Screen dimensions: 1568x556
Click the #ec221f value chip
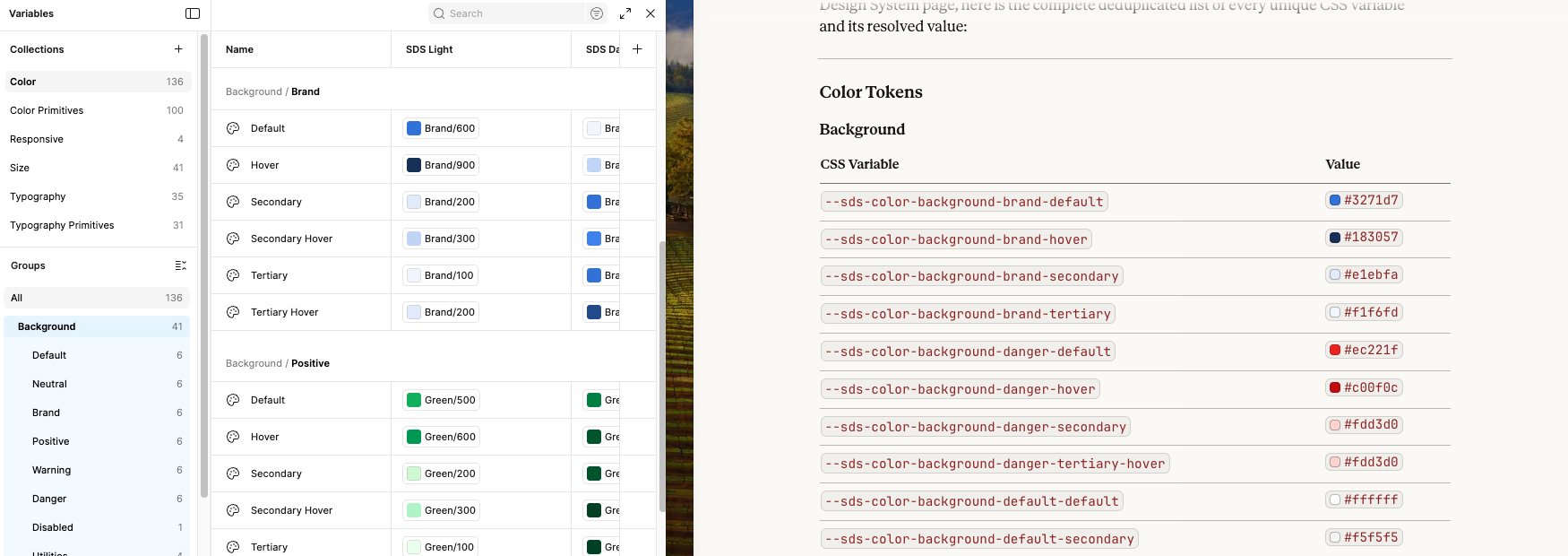pyautogui.click(x=1364, y=350)
